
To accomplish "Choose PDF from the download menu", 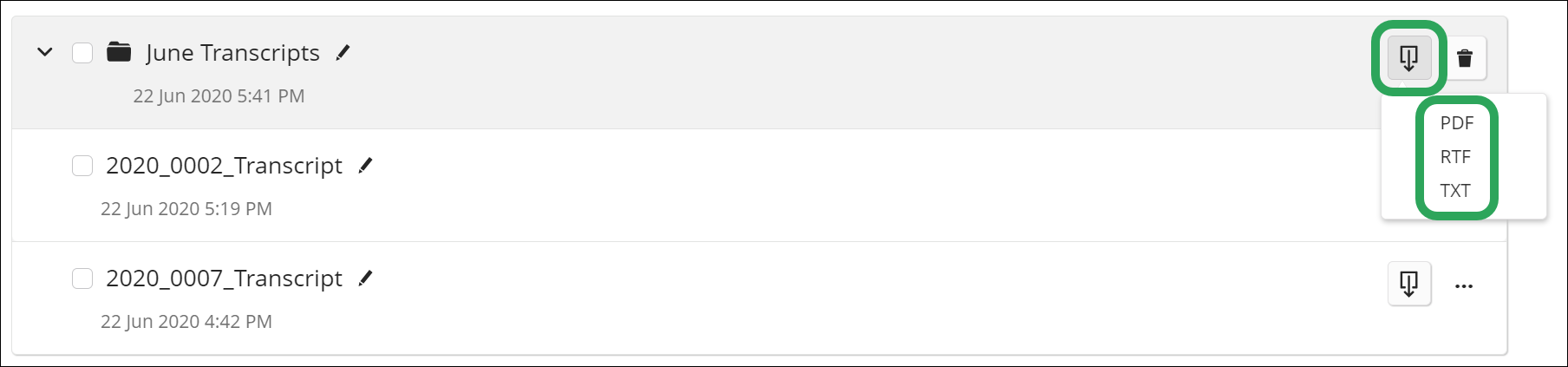I will pos(1456,123).
